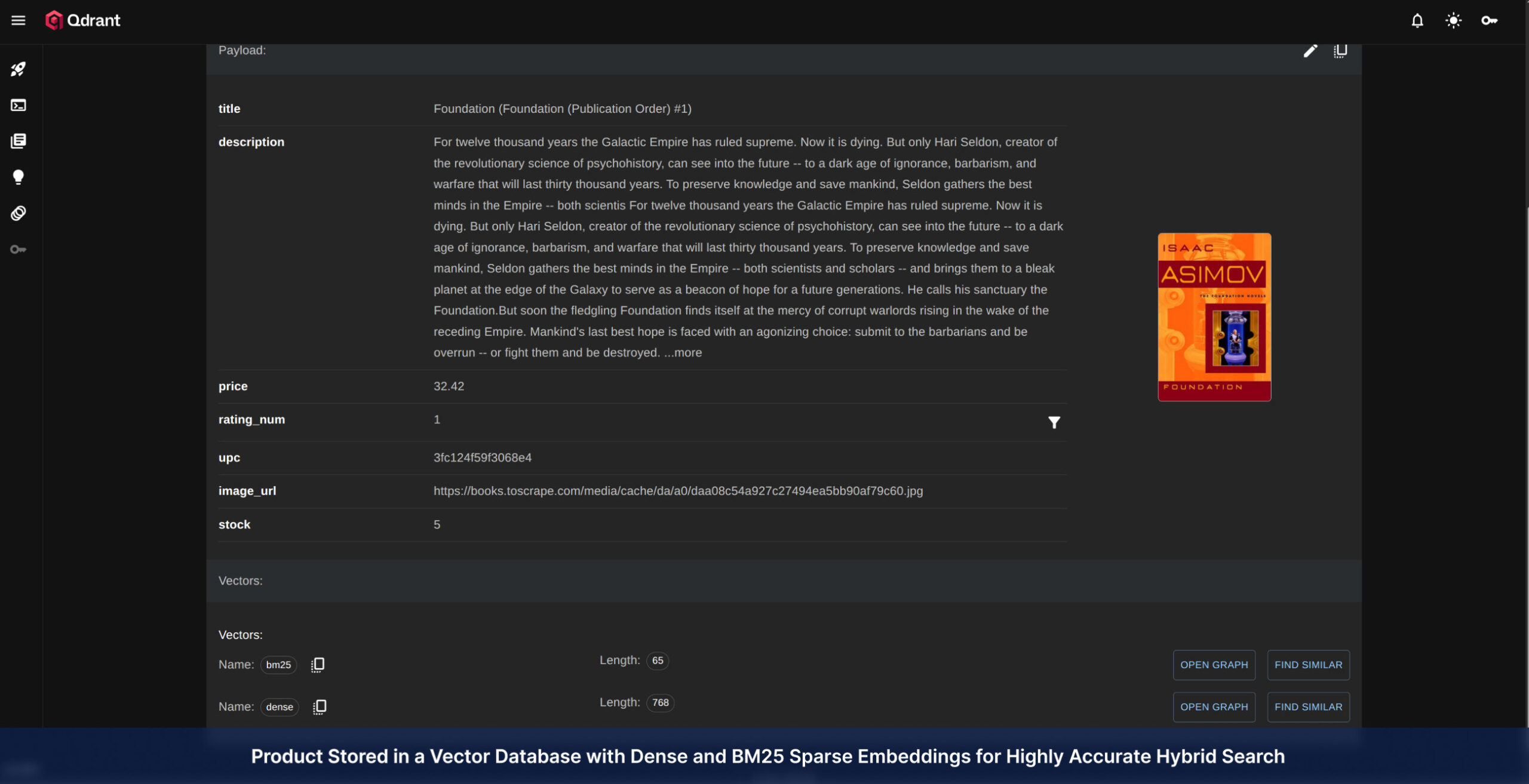Click the Foundation book cover image
The width and height of the screenshot is (1529, 784).
coord(1214,317)
